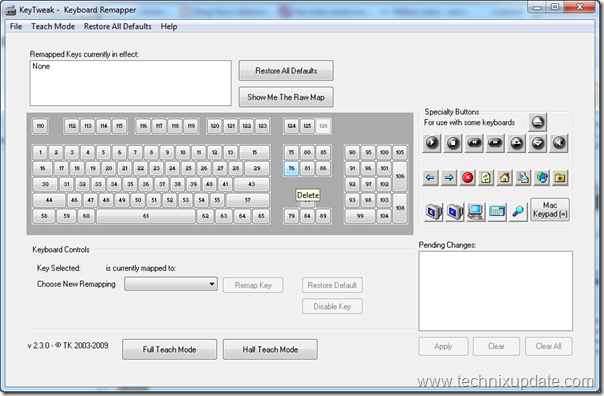
Task: Select keyboard key number 44
Action: (49, 200)
